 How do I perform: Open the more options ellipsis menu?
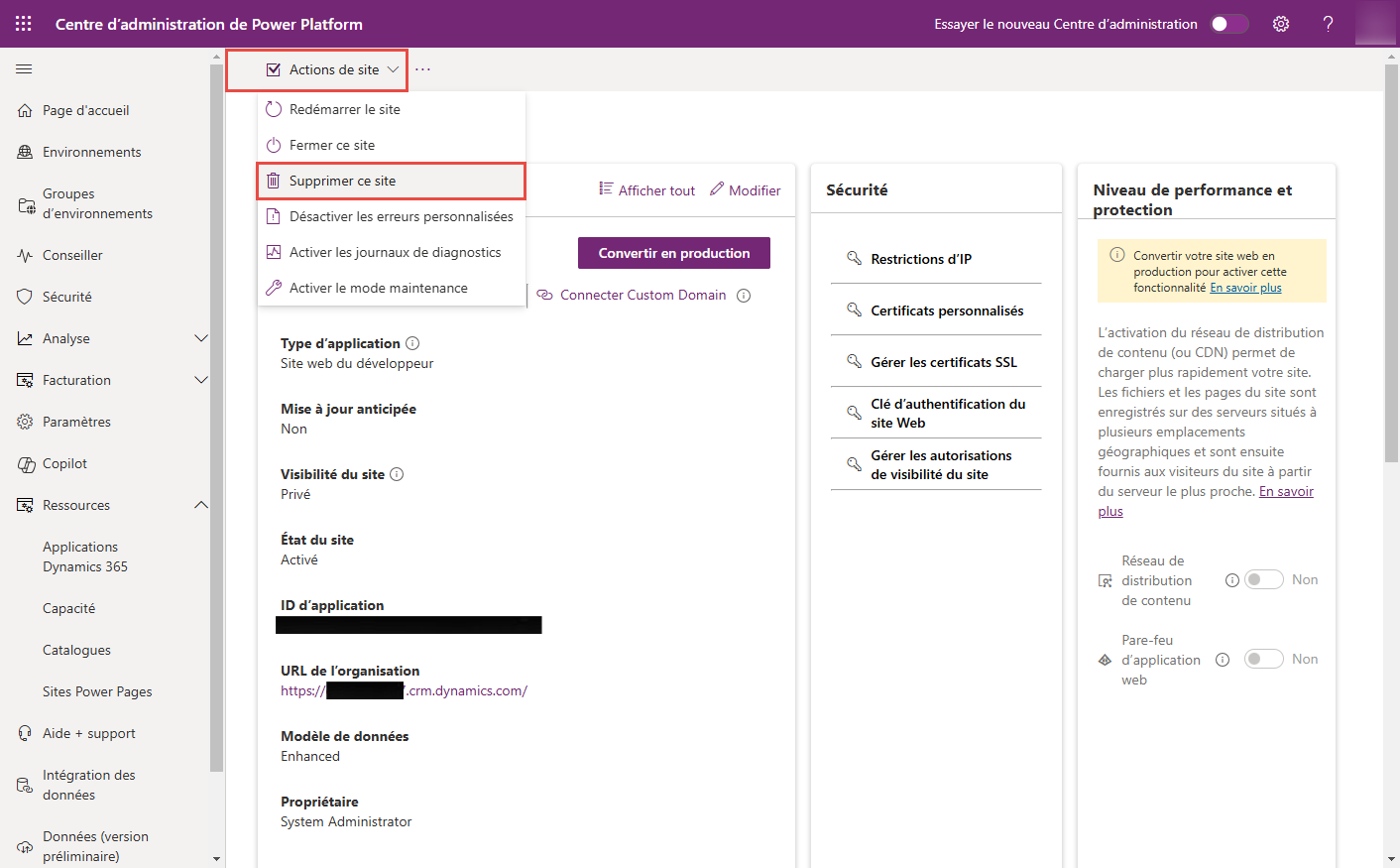tap(423, 69)
